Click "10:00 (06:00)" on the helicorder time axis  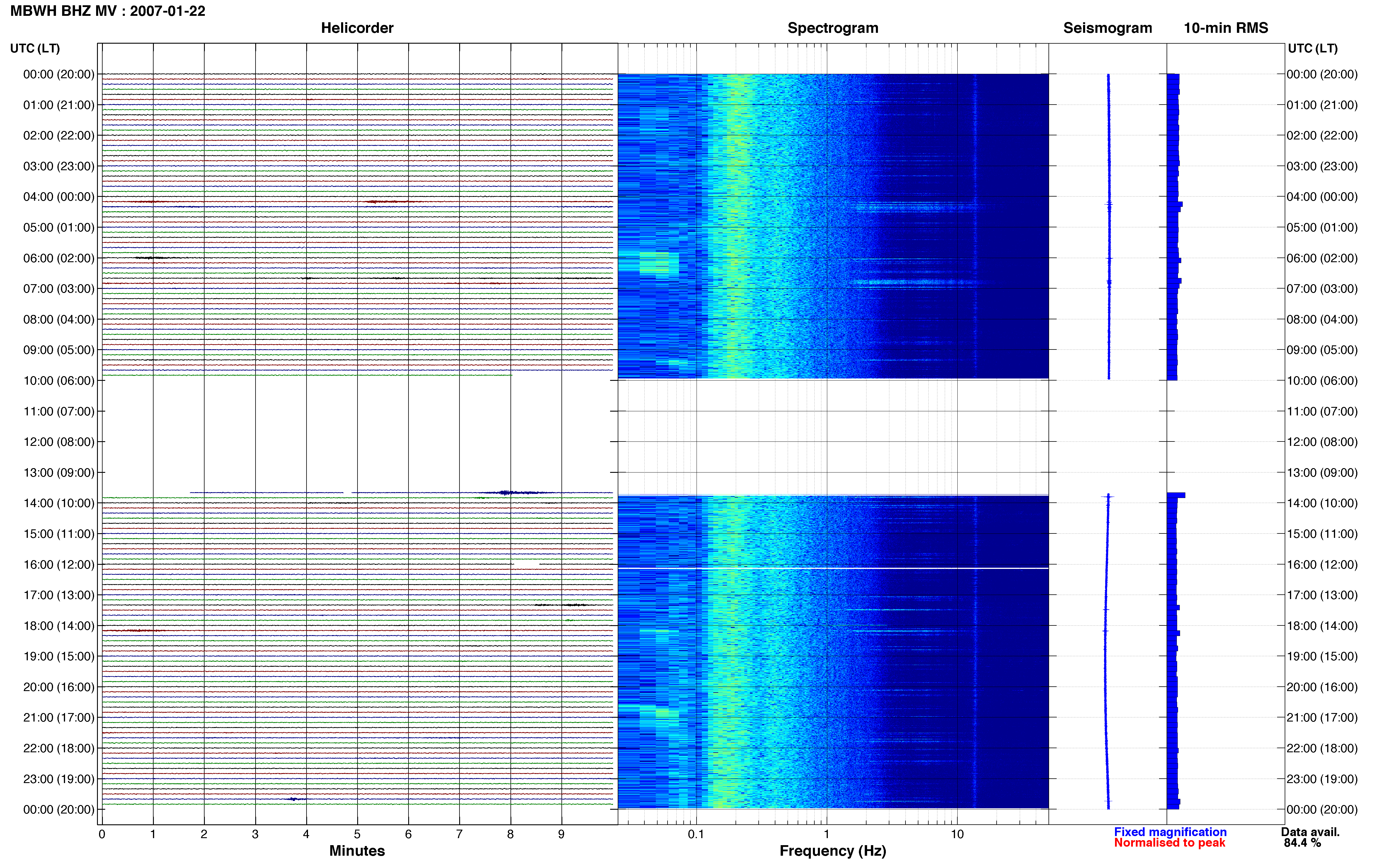(59, 381)
